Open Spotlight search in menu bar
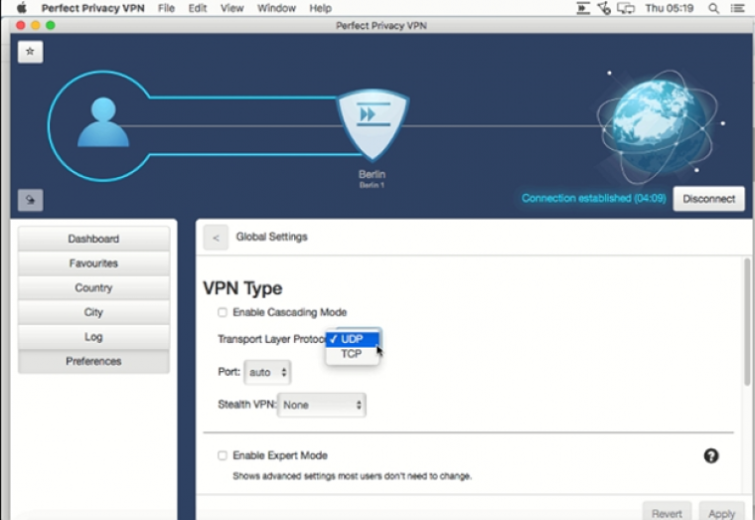The width and height of the screenshot is (755, 520). [x=714, y=8]
